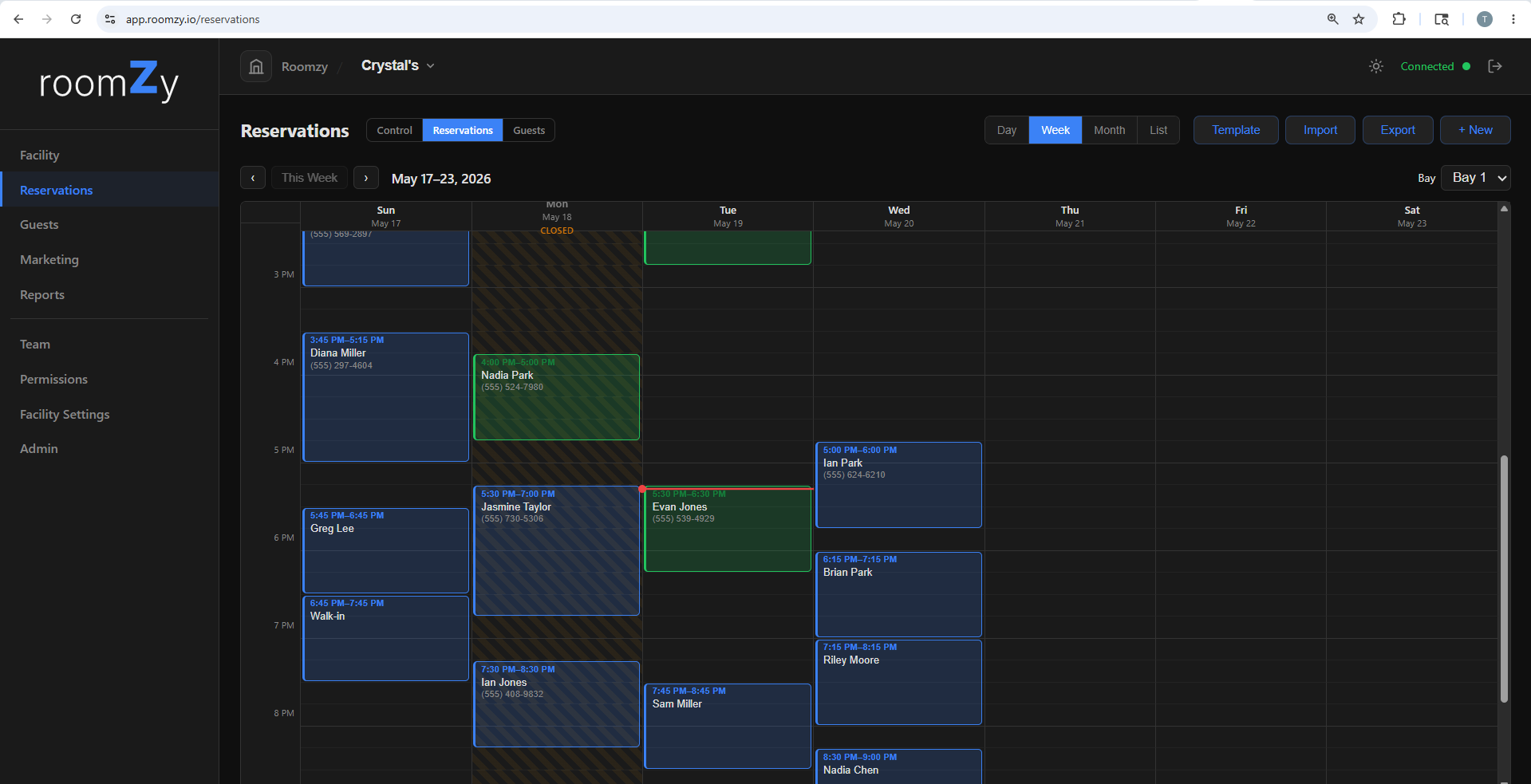Viewport: 1531px width, 784px height.
Task: Open Ian Park 5:00 PM reservation
Action: tap(899, 485)
